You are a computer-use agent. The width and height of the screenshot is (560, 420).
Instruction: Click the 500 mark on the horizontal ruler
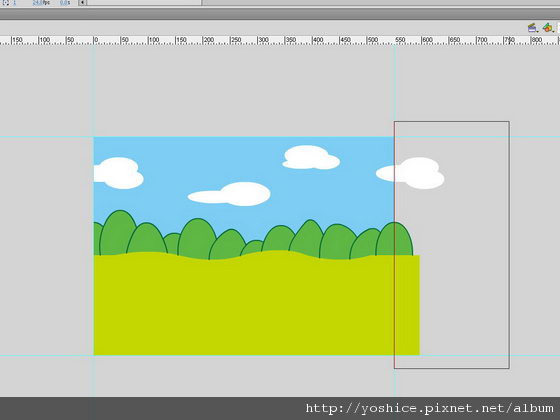tap(372, 40)
